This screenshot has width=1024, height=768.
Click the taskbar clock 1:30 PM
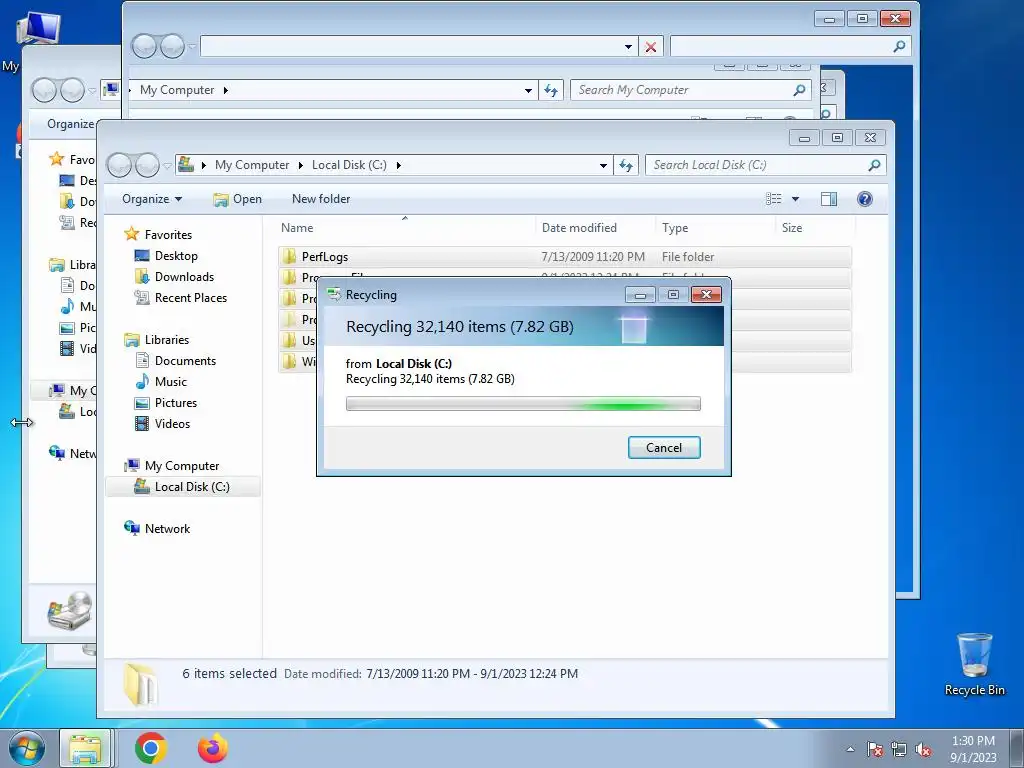[x=973, y=749]
